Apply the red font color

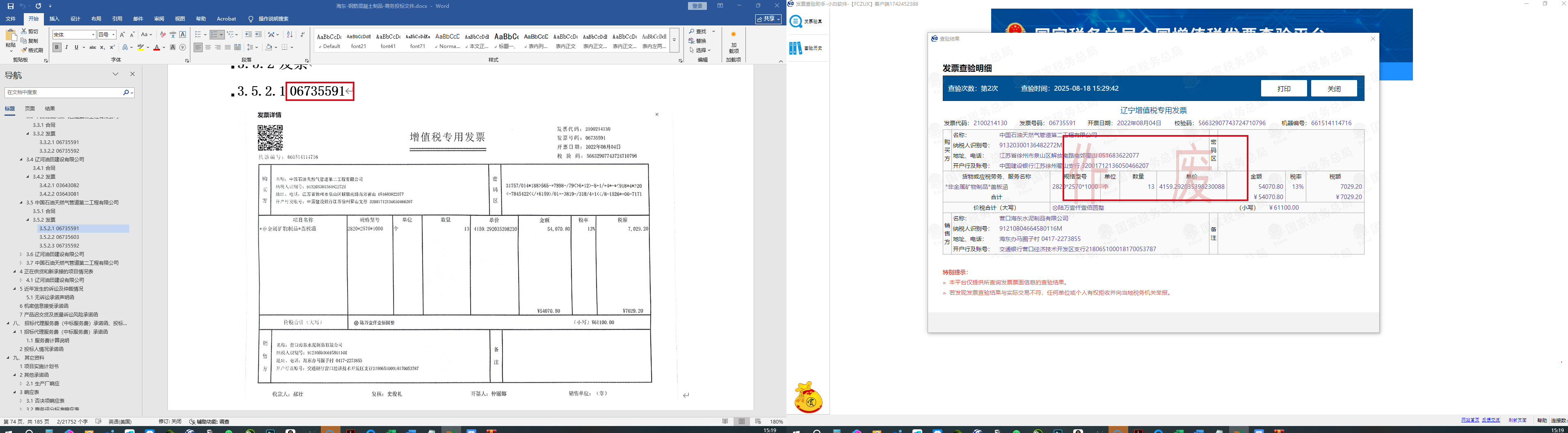(x=156, y=48)
